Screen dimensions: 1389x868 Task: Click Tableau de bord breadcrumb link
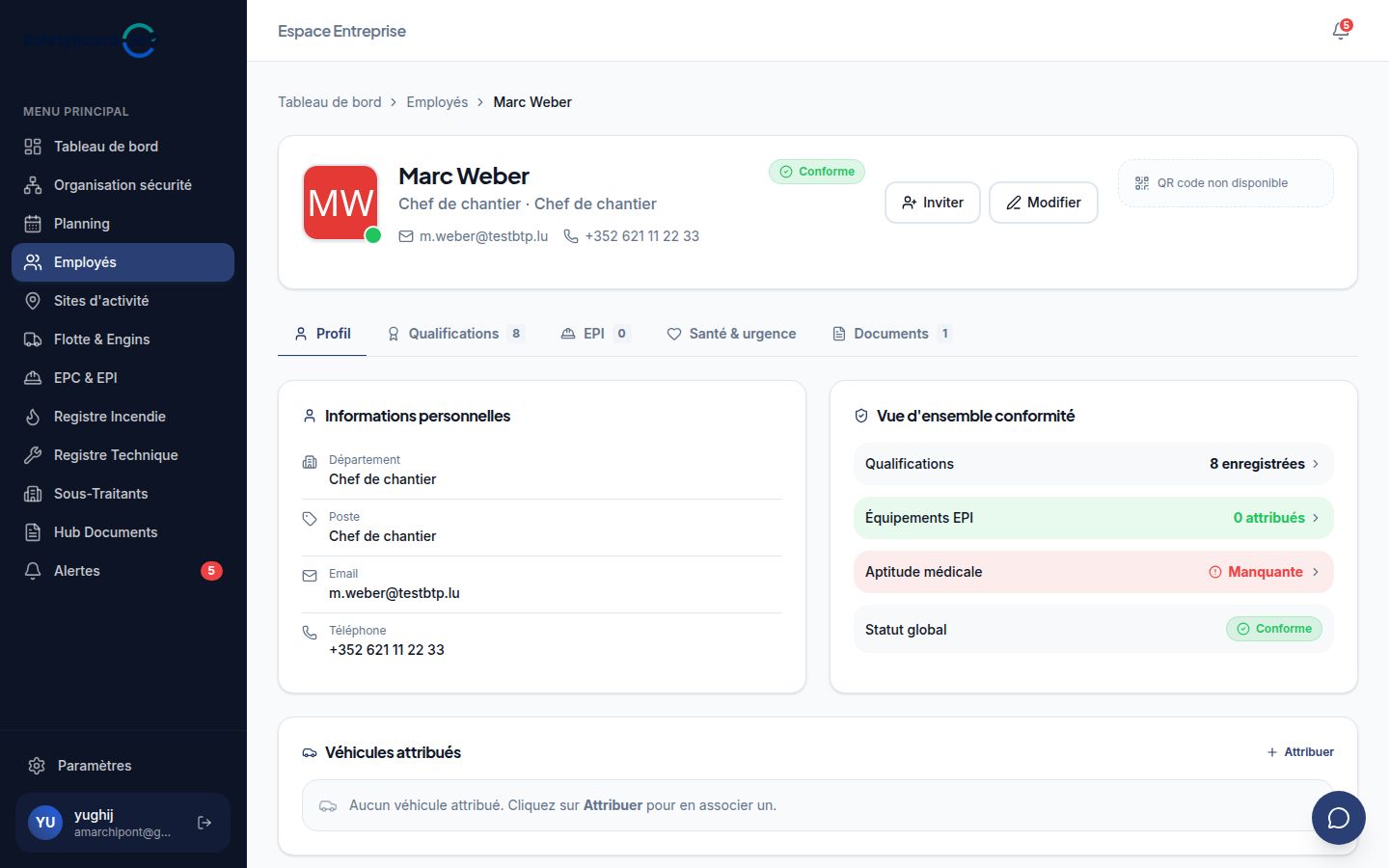coord(330,102)
